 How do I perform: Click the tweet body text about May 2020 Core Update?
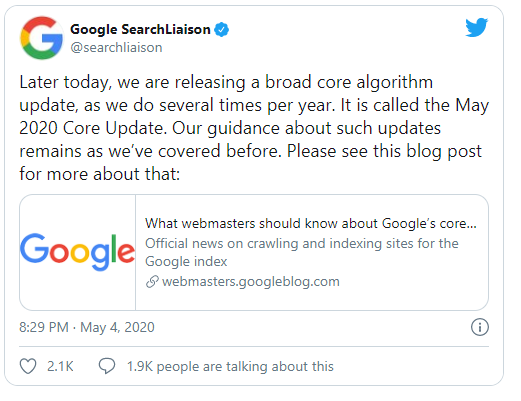pyautogui.click(x=254, y=128)
